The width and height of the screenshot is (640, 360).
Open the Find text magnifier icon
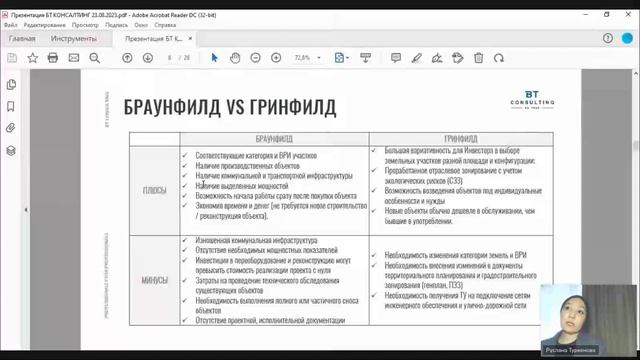(95, 58)
